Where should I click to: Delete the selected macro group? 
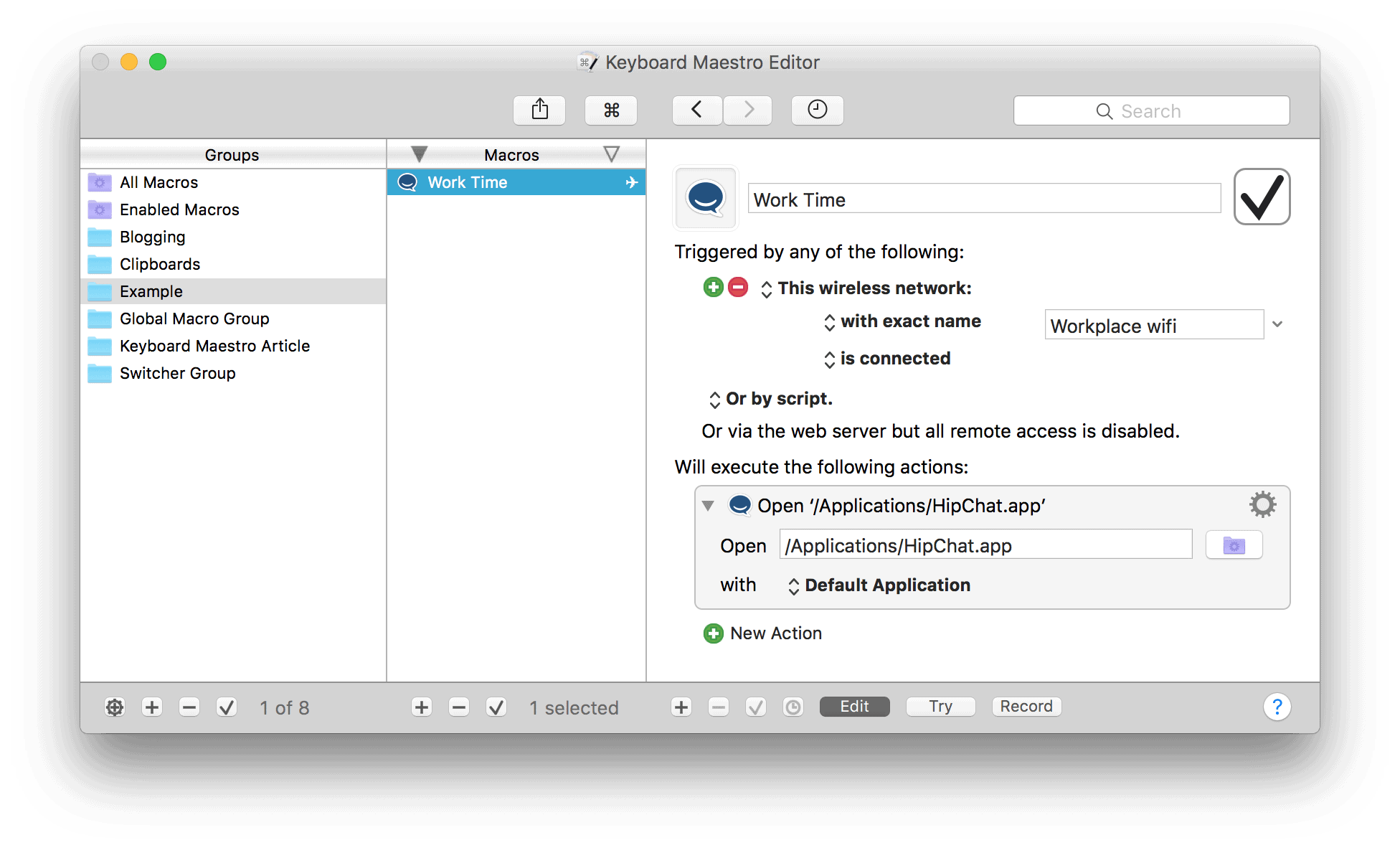pos(189,707)
